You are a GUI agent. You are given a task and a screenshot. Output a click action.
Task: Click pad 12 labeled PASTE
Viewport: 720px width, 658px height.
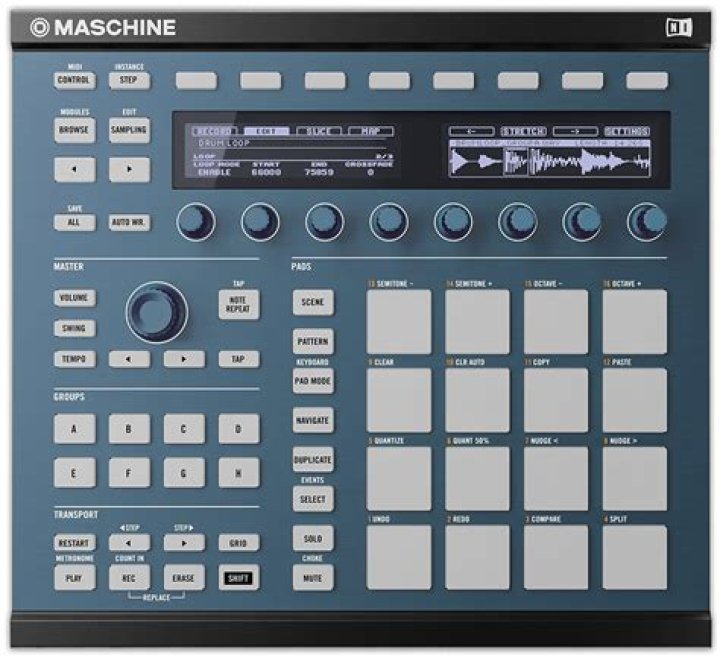click(x=635, y=399)
